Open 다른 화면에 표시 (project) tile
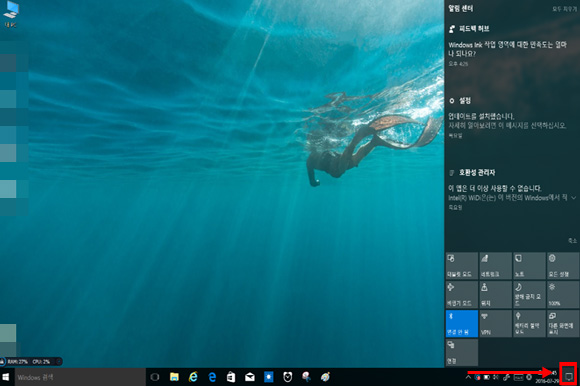The width and height of the screenshot is (580, 387). pos(563,323)
